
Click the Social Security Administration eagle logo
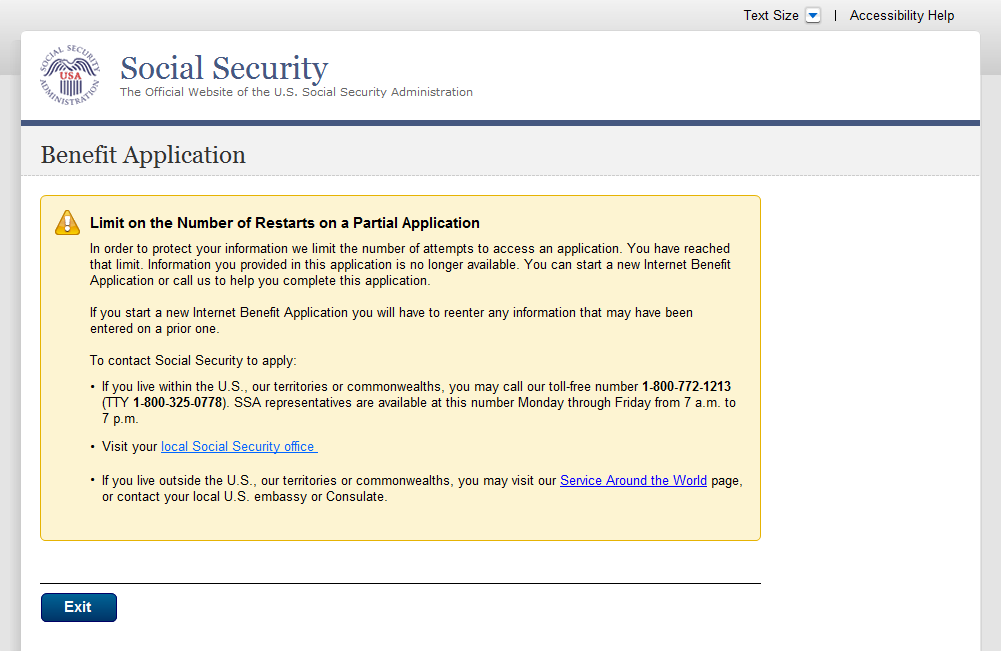click(70, 76)
